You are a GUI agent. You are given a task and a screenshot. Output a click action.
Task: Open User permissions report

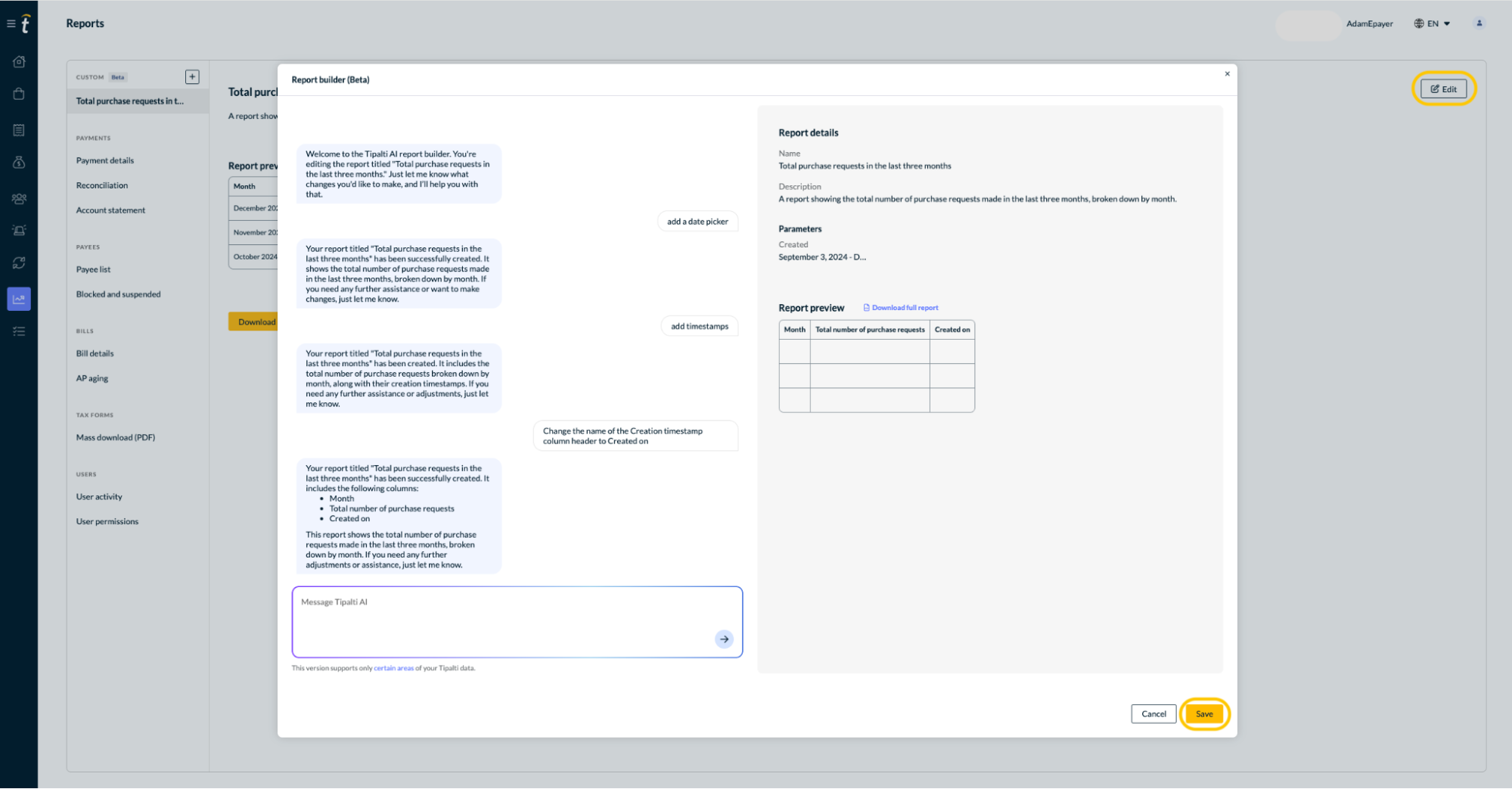coord(107,521)
